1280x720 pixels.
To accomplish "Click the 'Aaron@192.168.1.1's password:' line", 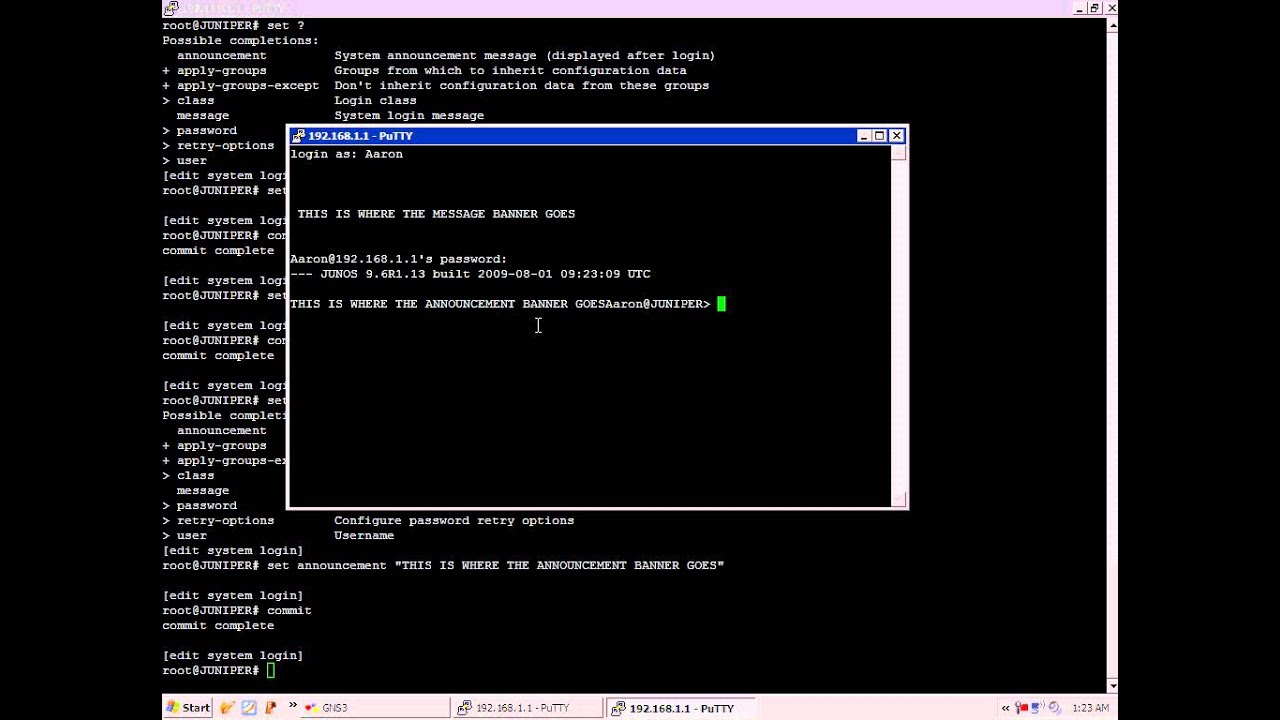I will click(x=398, y=259).
